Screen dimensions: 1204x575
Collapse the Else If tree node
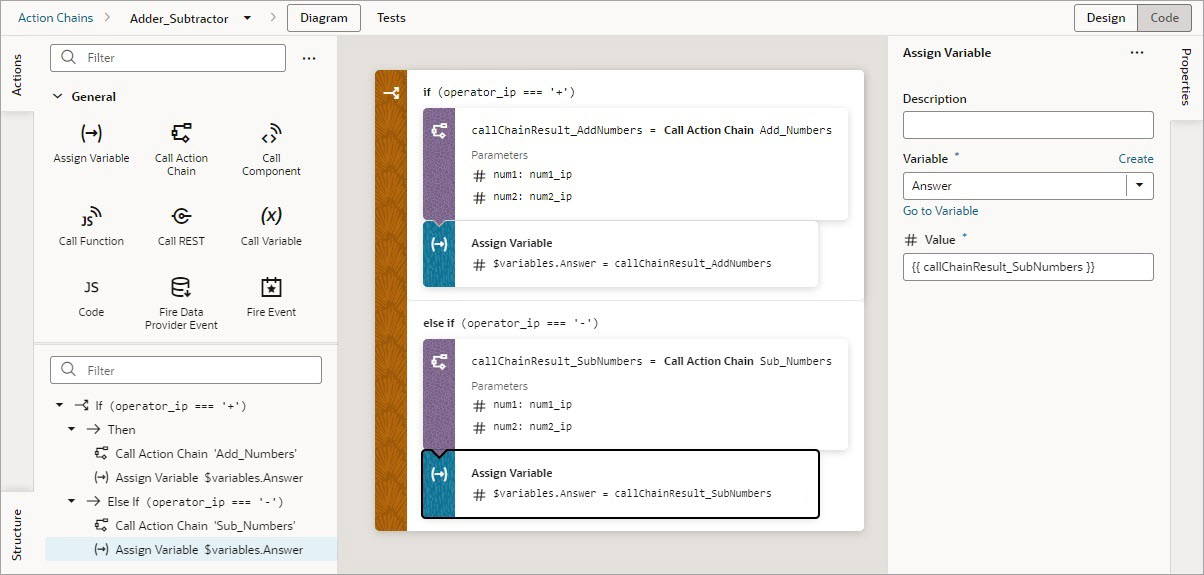click(x=72, y=502)
